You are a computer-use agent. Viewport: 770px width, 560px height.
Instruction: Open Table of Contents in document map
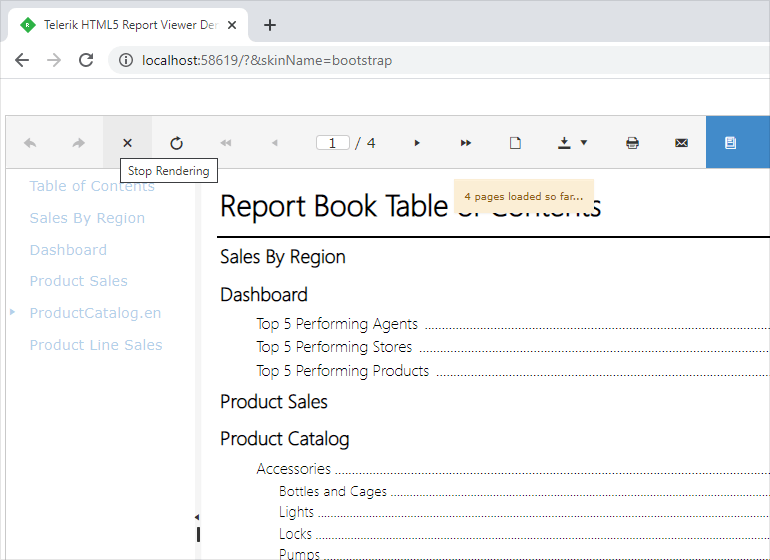[x=92, y=186]
